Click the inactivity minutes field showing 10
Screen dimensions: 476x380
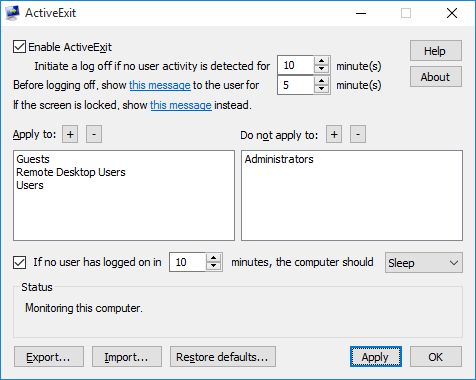click(x=296, y=65)
